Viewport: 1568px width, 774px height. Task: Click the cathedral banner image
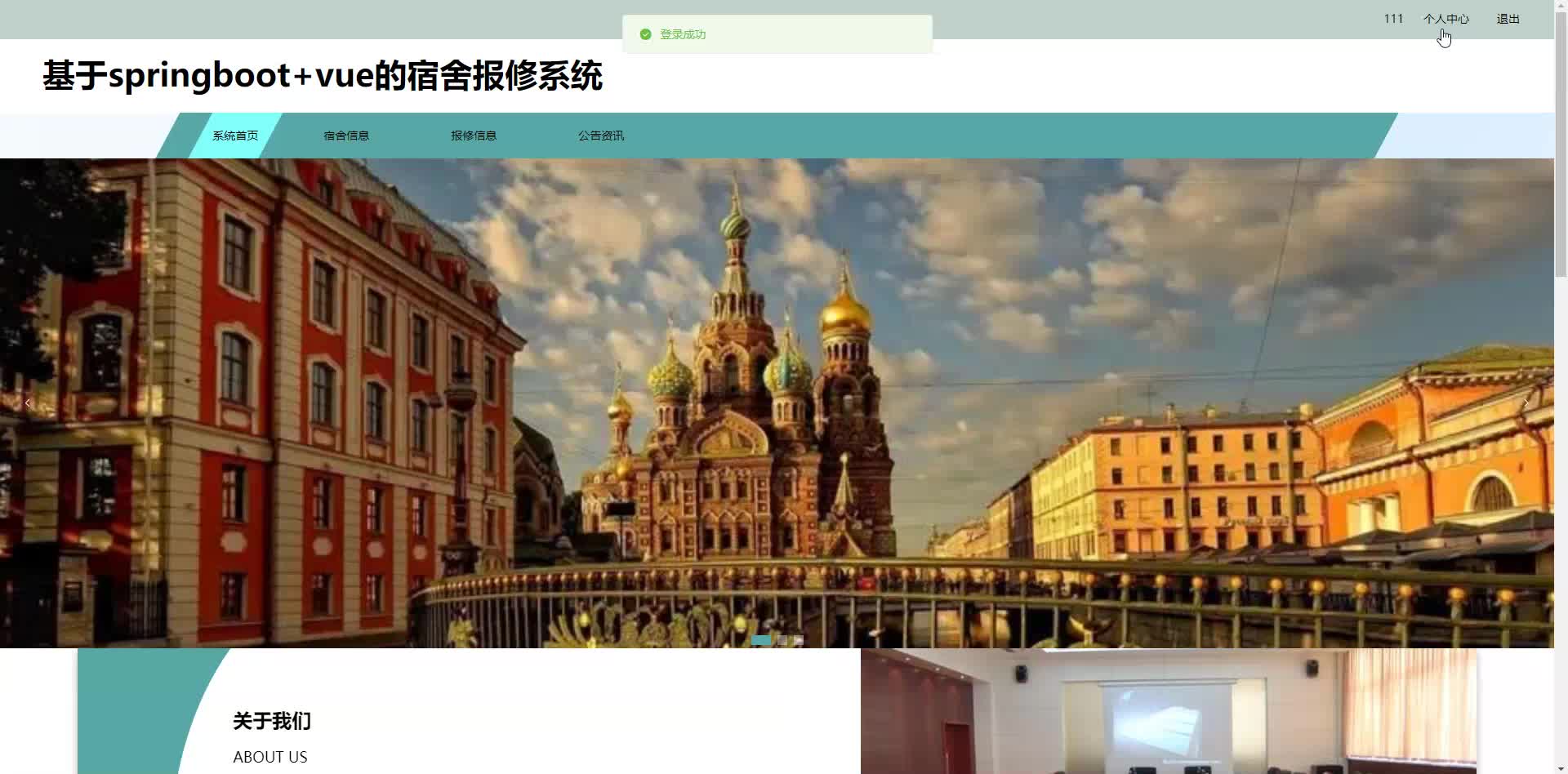[x=777, y=403]
